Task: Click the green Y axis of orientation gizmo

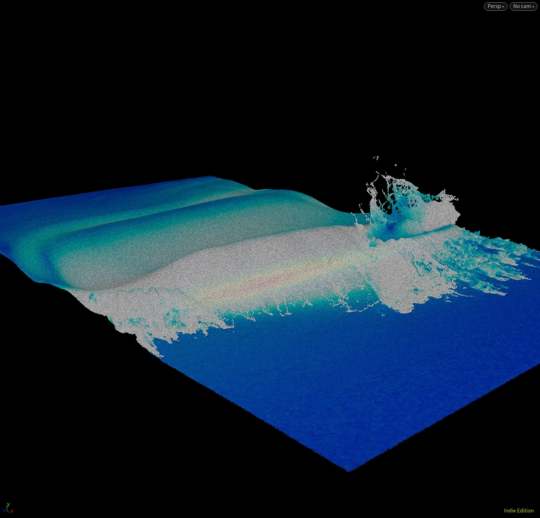Action: pos(8,504)
